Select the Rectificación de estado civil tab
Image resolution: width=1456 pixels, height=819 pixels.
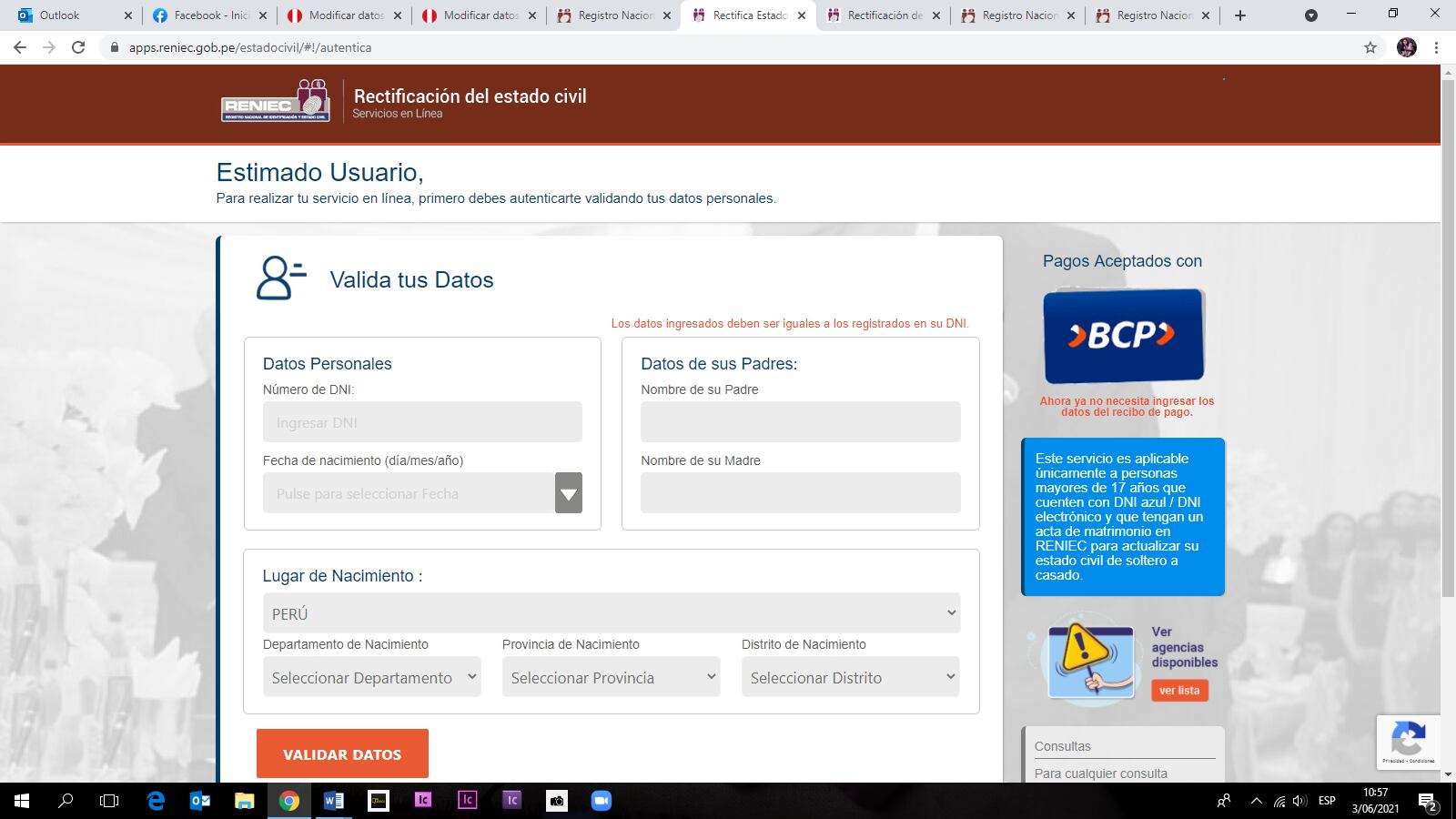(x=876, y=15)
